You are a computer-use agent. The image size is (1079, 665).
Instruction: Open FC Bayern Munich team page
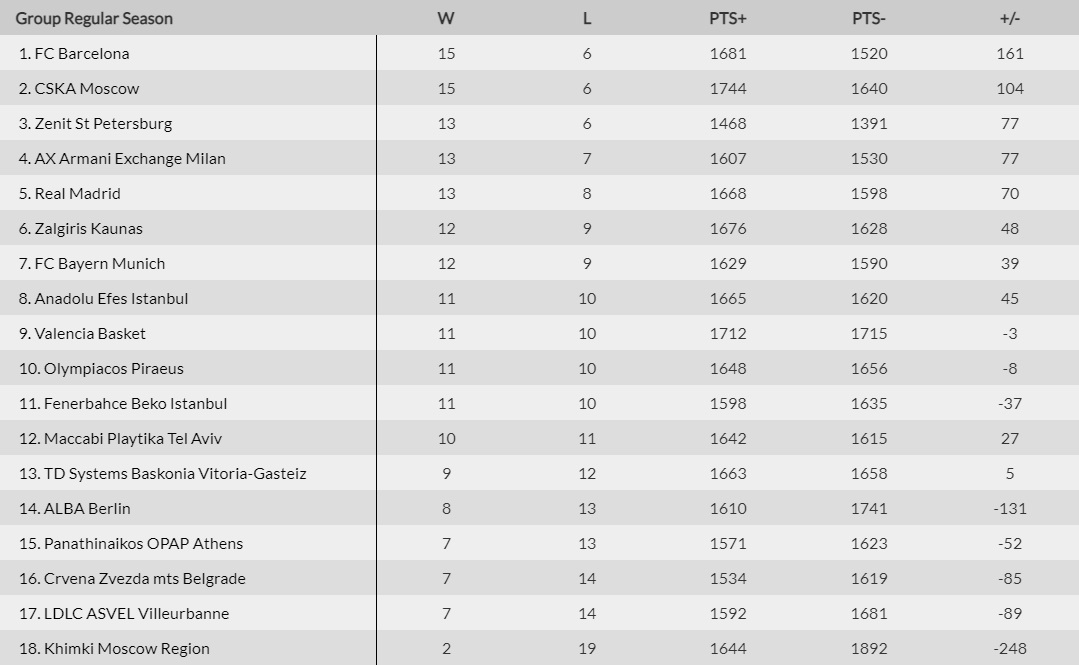tap(100, 264)
